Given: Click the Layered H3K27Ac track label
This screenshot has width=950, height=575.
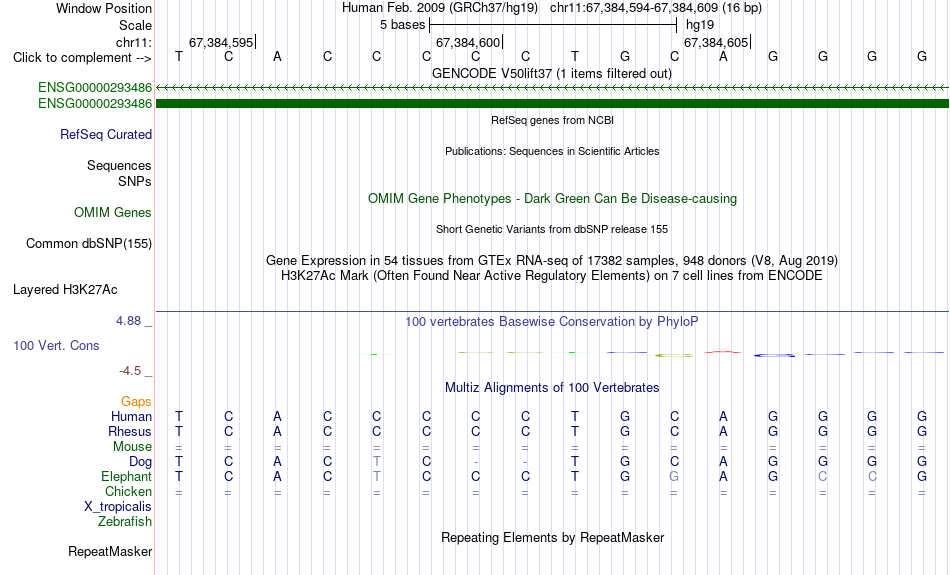Looking at the screenshot, I should [x=65, y=290].
